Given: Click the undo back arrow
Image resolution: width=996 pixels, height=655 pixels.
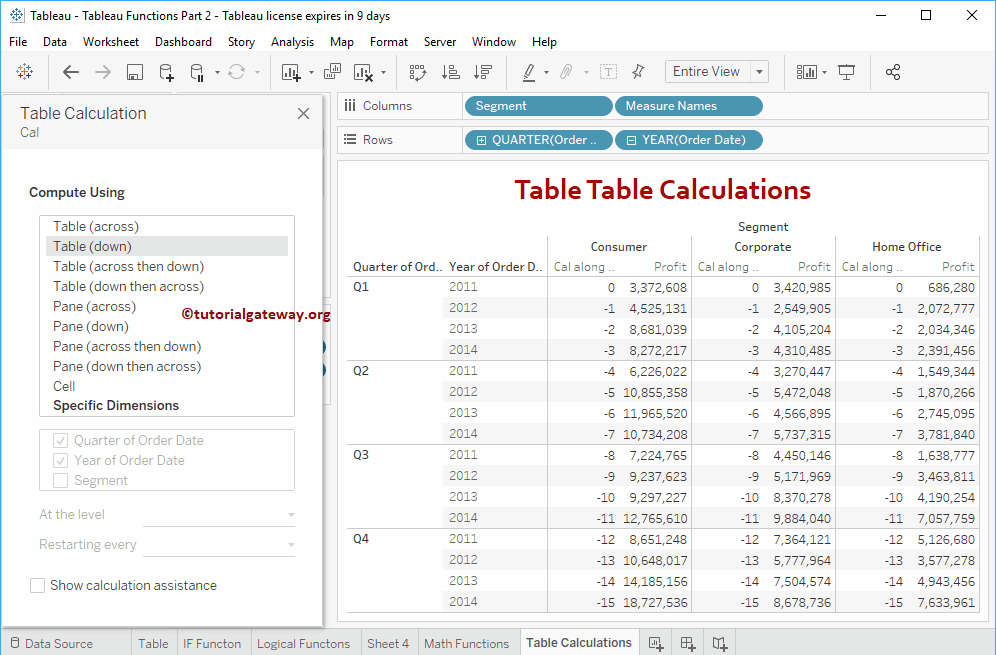Looking at the screenshot, I should coord(71,72).
